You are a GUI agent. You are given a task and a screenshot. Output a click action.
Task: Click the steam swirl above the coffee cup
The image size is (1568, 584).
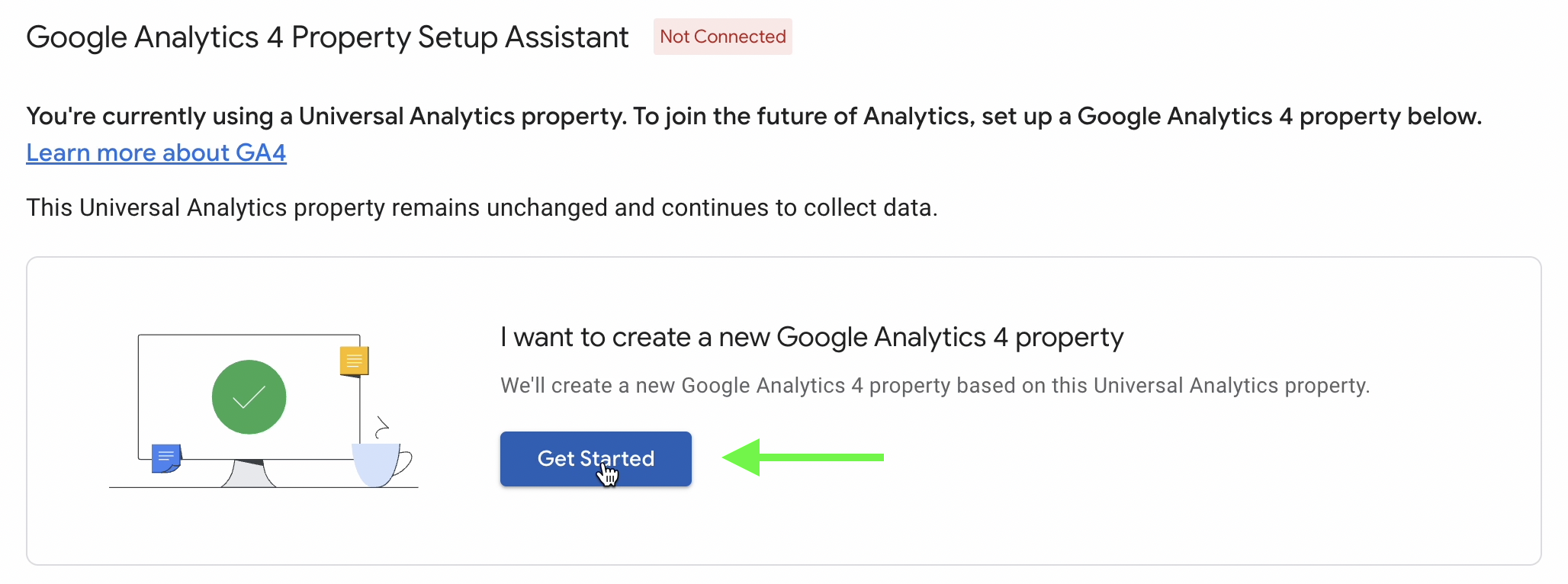[x=382, y=426]
